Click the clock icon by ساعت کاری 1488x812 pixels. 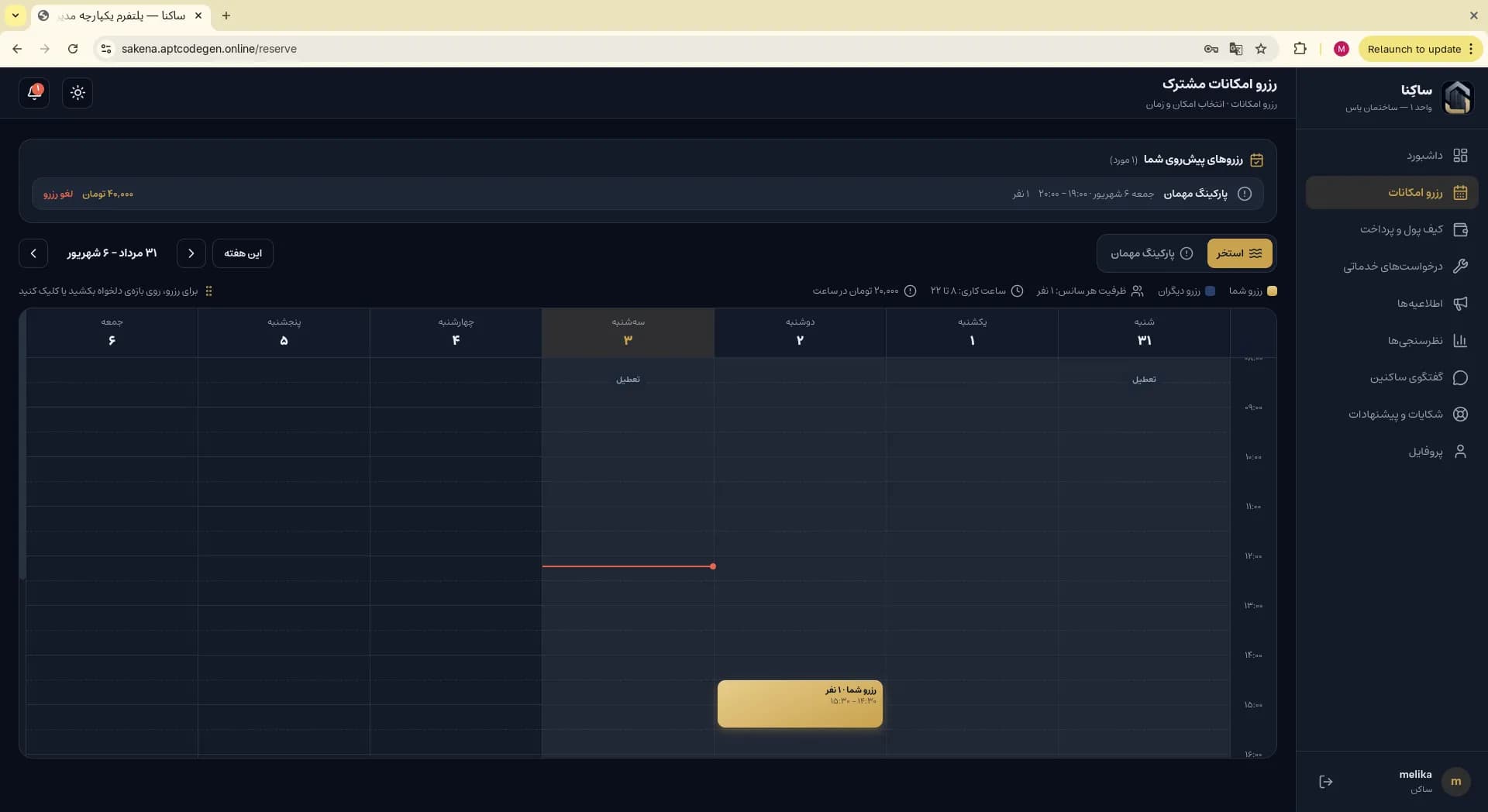point(1018,291)
